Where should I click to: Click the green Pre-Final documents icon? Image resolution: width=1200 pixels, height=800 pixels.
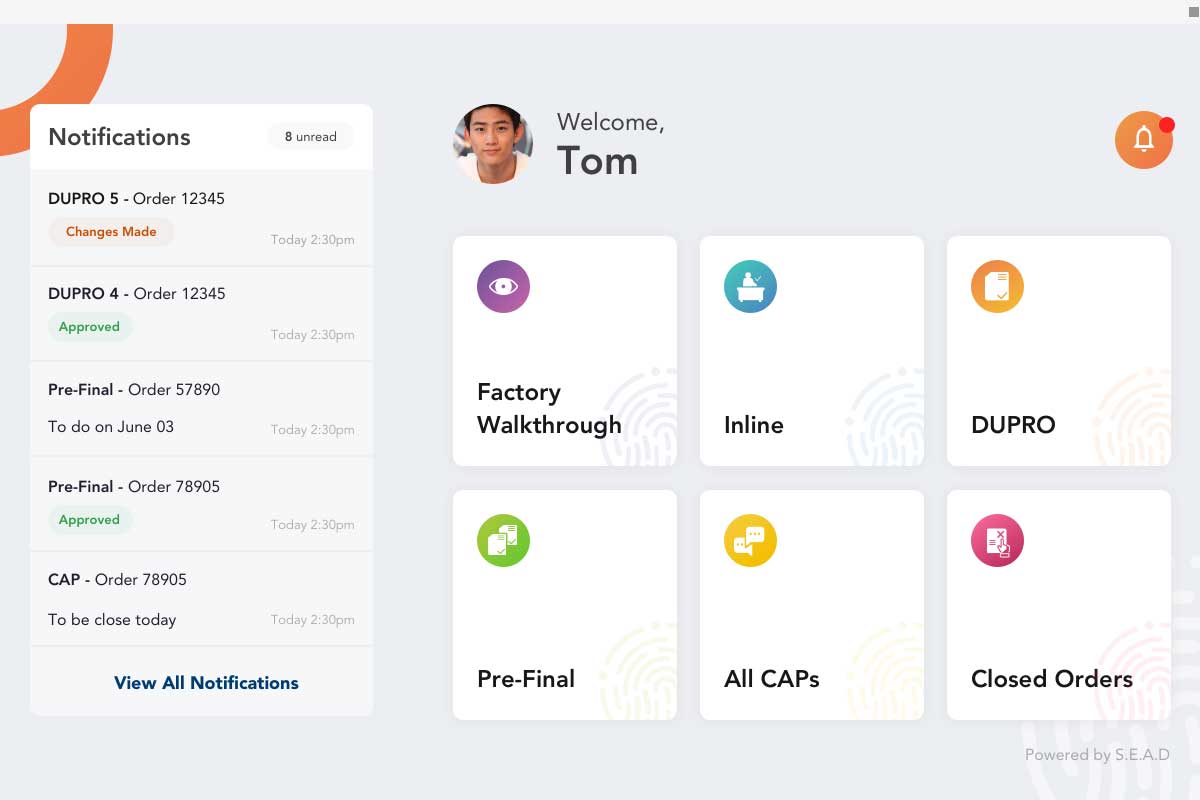503,541
